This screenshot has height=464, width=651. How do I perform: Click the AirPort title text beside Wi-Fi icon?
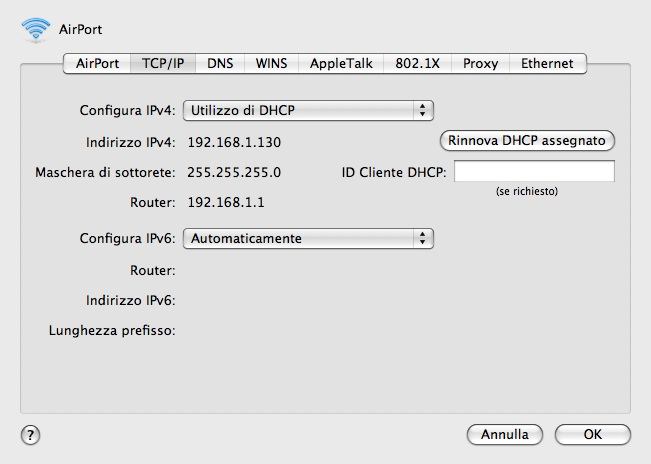coord(81,29)
